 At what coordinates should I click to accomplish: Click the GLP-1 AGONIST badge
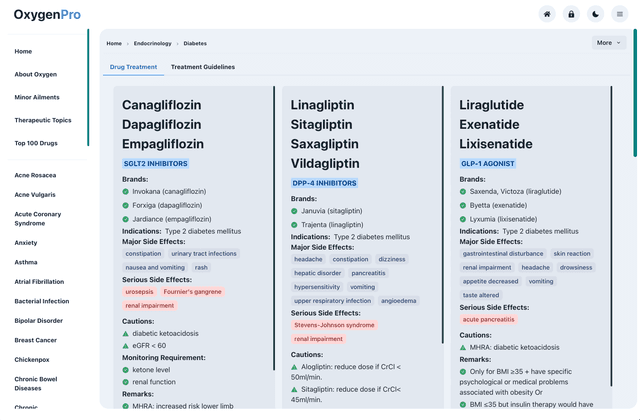click(x=488, y=164)
